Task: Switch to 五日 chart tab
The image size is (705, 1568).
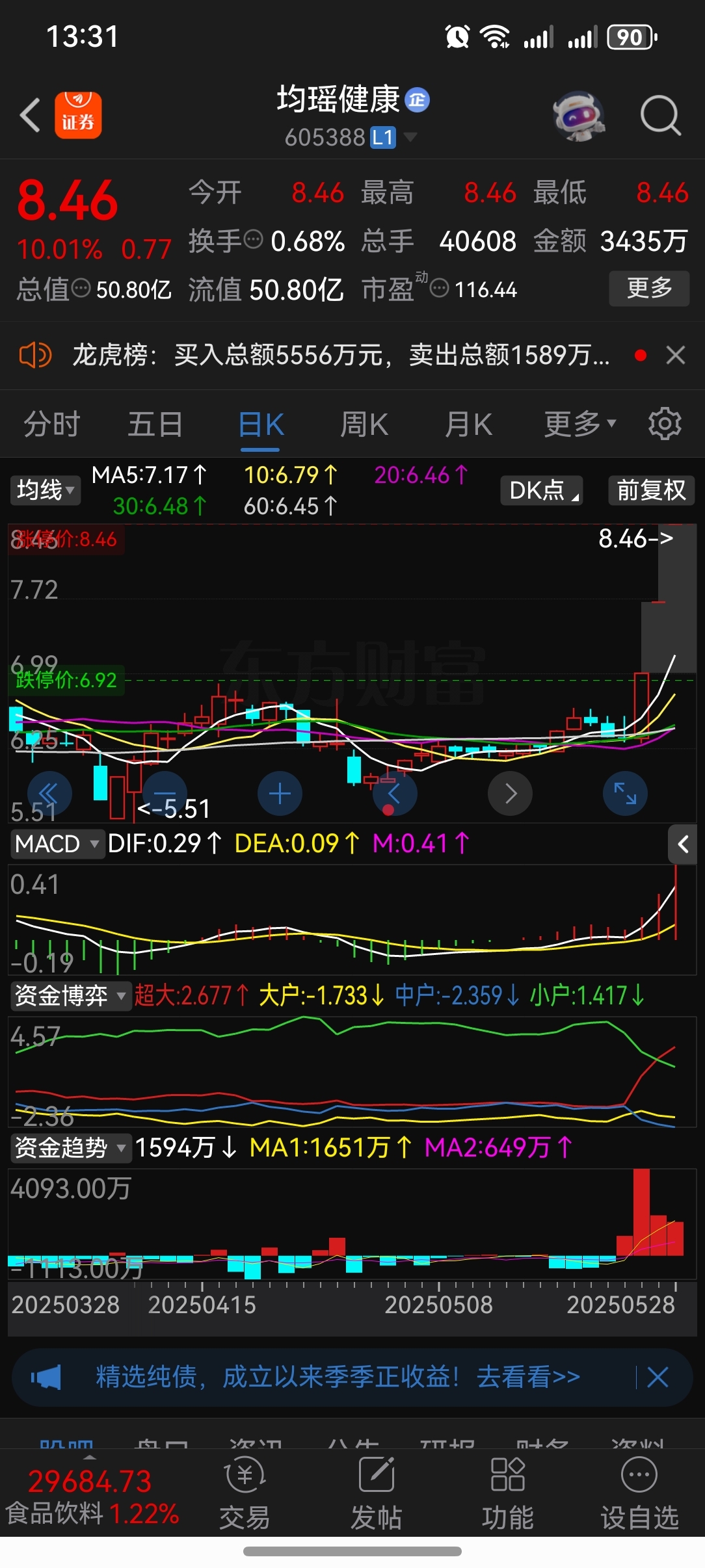Action: point(155,425)
